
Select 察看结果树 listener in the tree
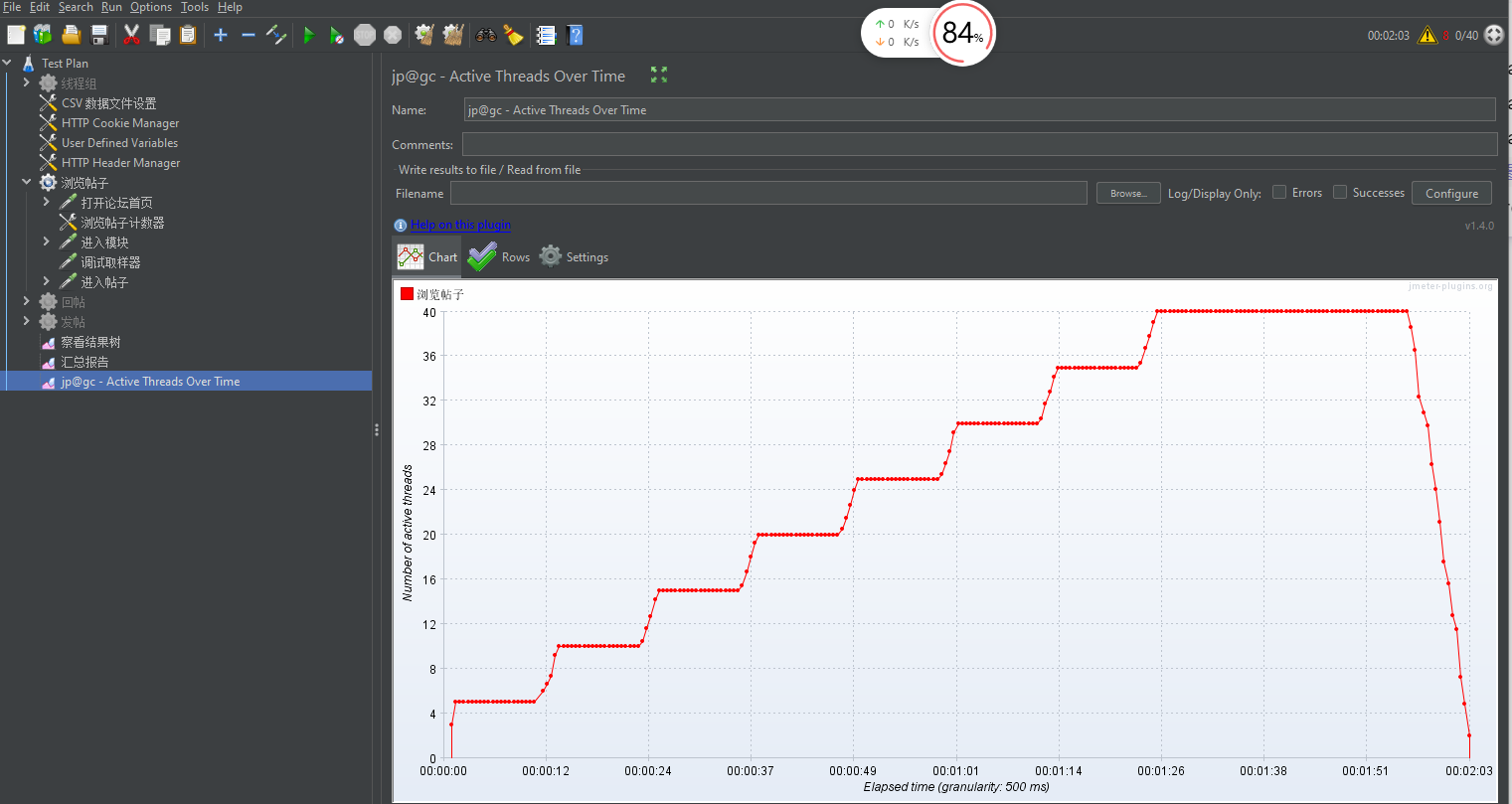coord(90,341)
